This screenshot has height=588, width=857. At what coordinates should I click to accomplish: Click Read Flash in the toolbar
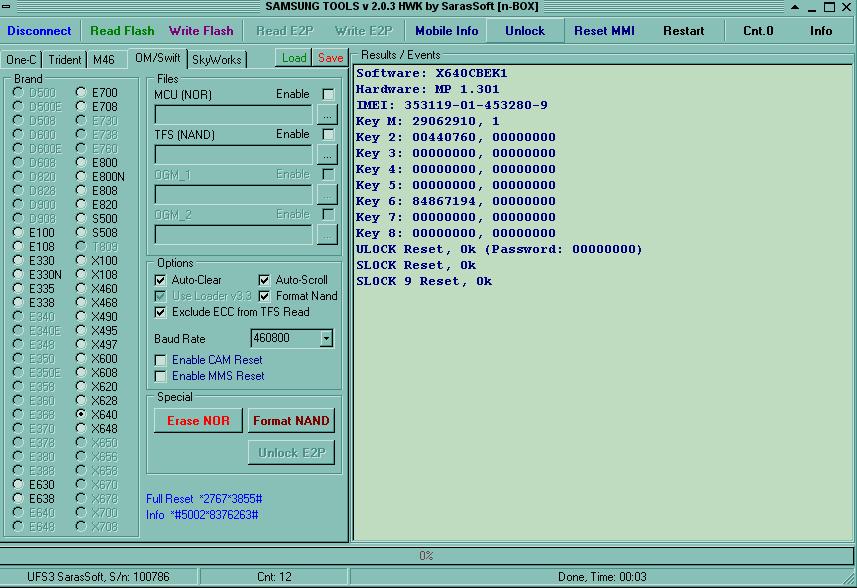122,31
